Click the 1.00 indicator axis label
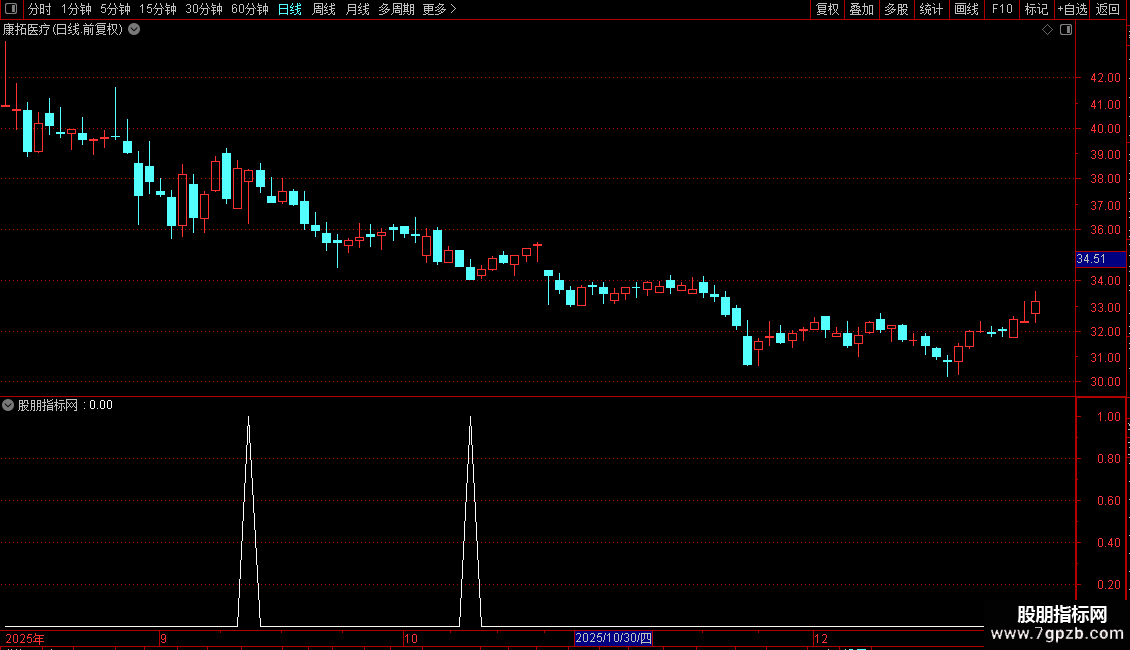 1108,417
